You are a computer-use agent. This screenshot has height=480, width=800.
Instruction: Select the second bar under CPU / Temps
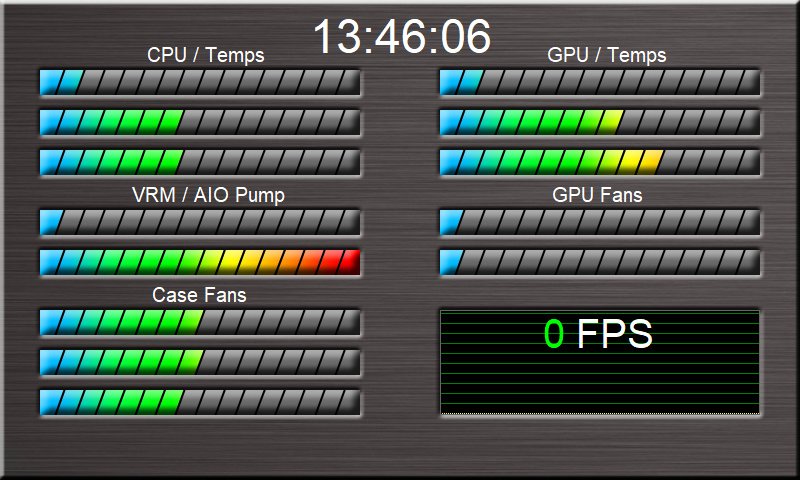pyautogui.click(x=199, y=122)
